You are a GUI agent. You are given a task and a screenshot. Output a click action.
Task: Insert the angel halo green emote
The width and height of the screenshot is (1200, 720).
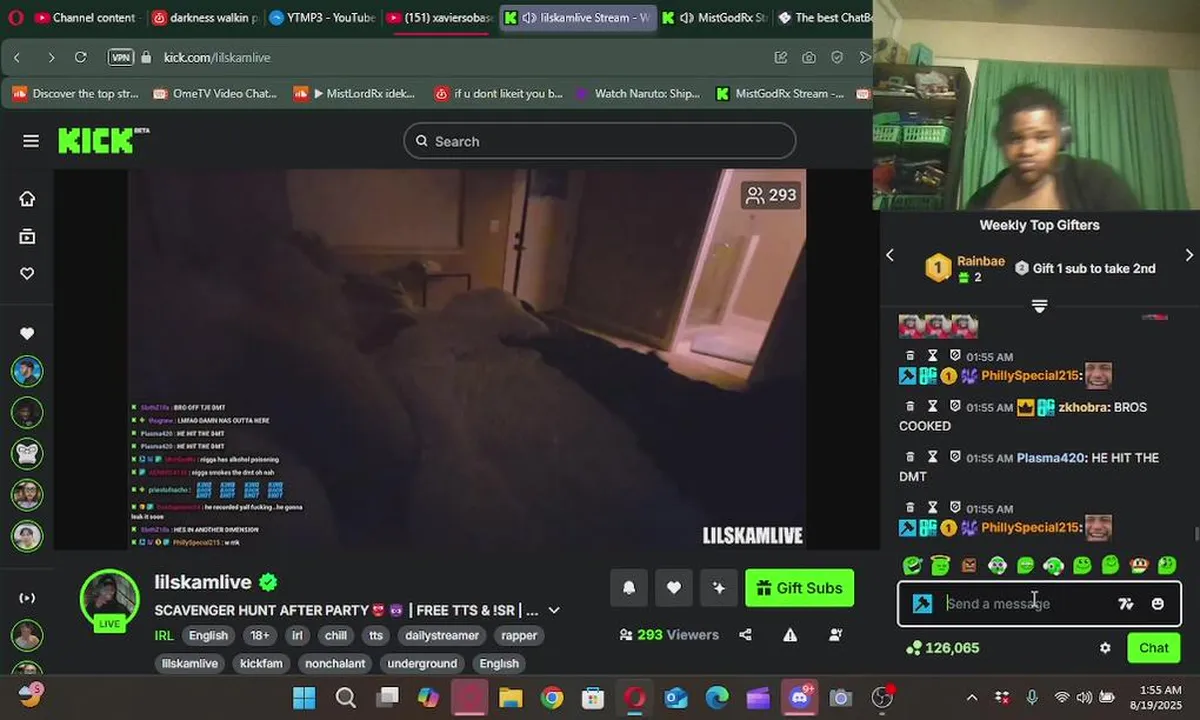(940, 565)
